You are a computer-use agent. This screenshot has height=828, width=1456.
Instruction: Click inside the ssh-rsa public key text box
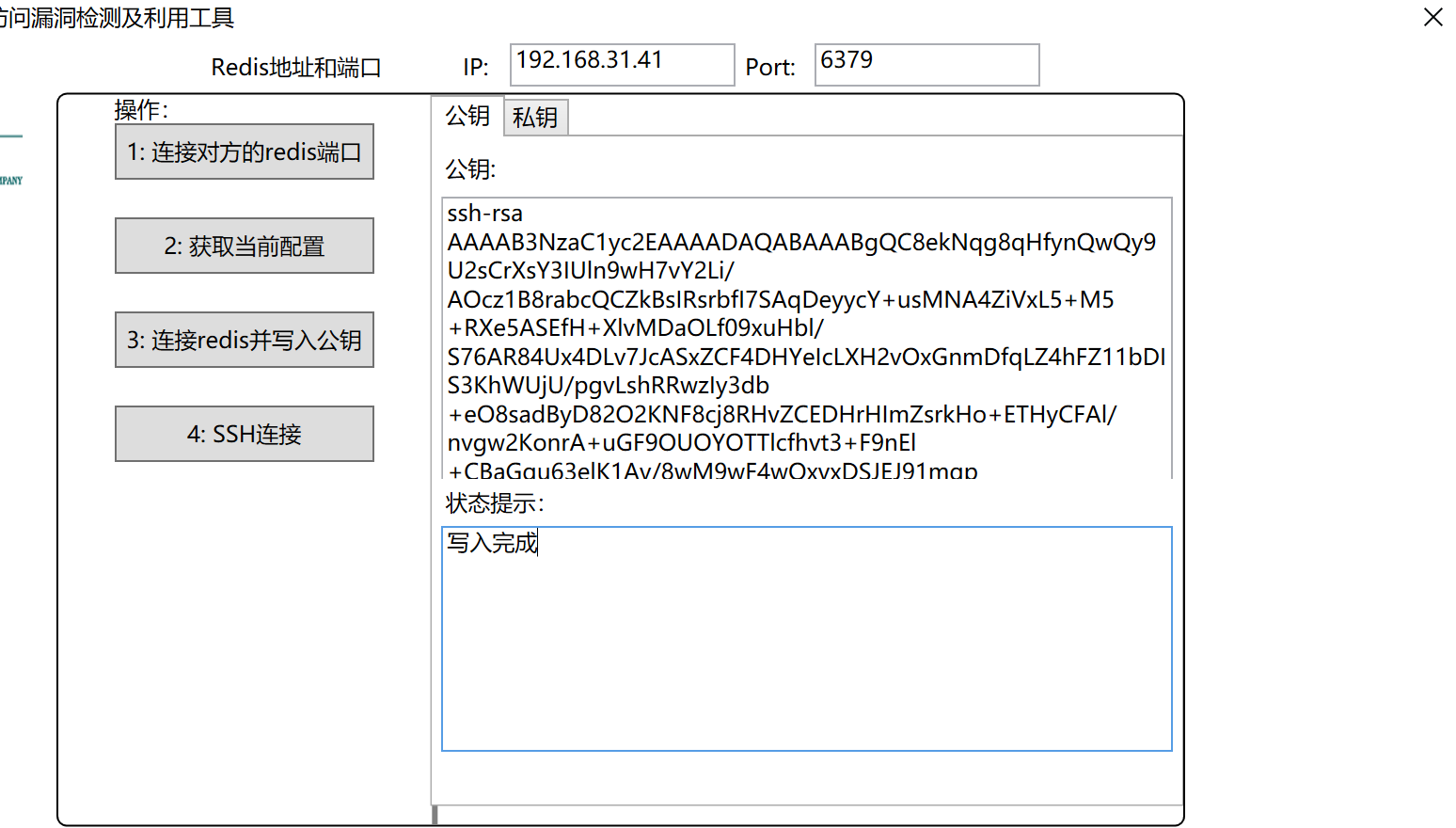[807, 339]
